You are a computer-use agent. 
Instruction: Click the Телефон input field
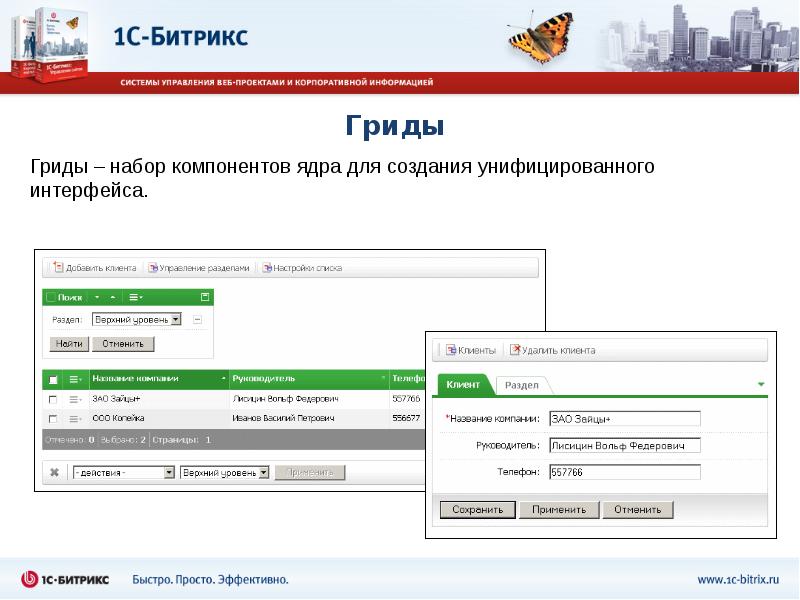(625, 472)
